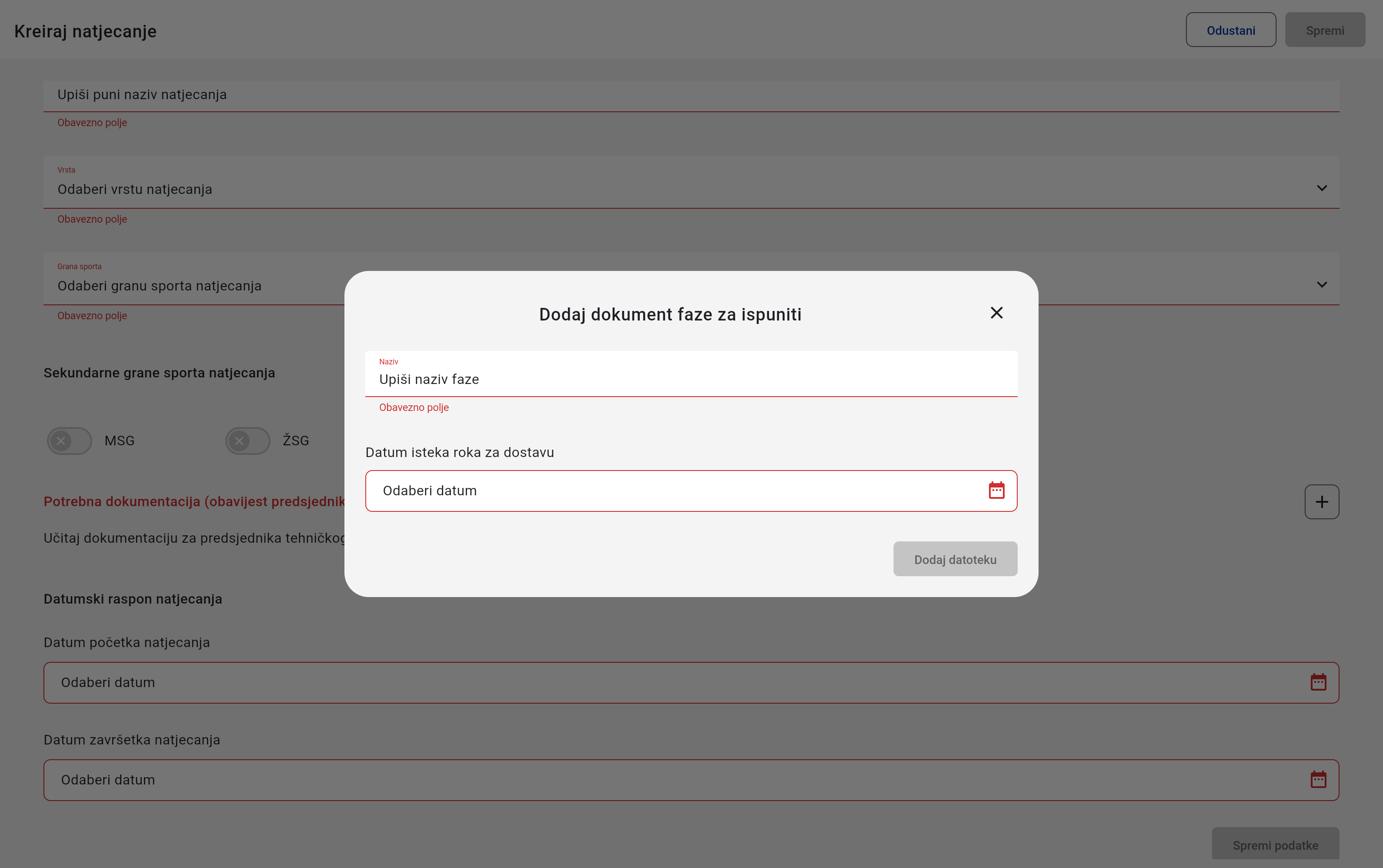Open the calendar picker in the dialog
The image size is (1383, 868).
click(996, 490)
